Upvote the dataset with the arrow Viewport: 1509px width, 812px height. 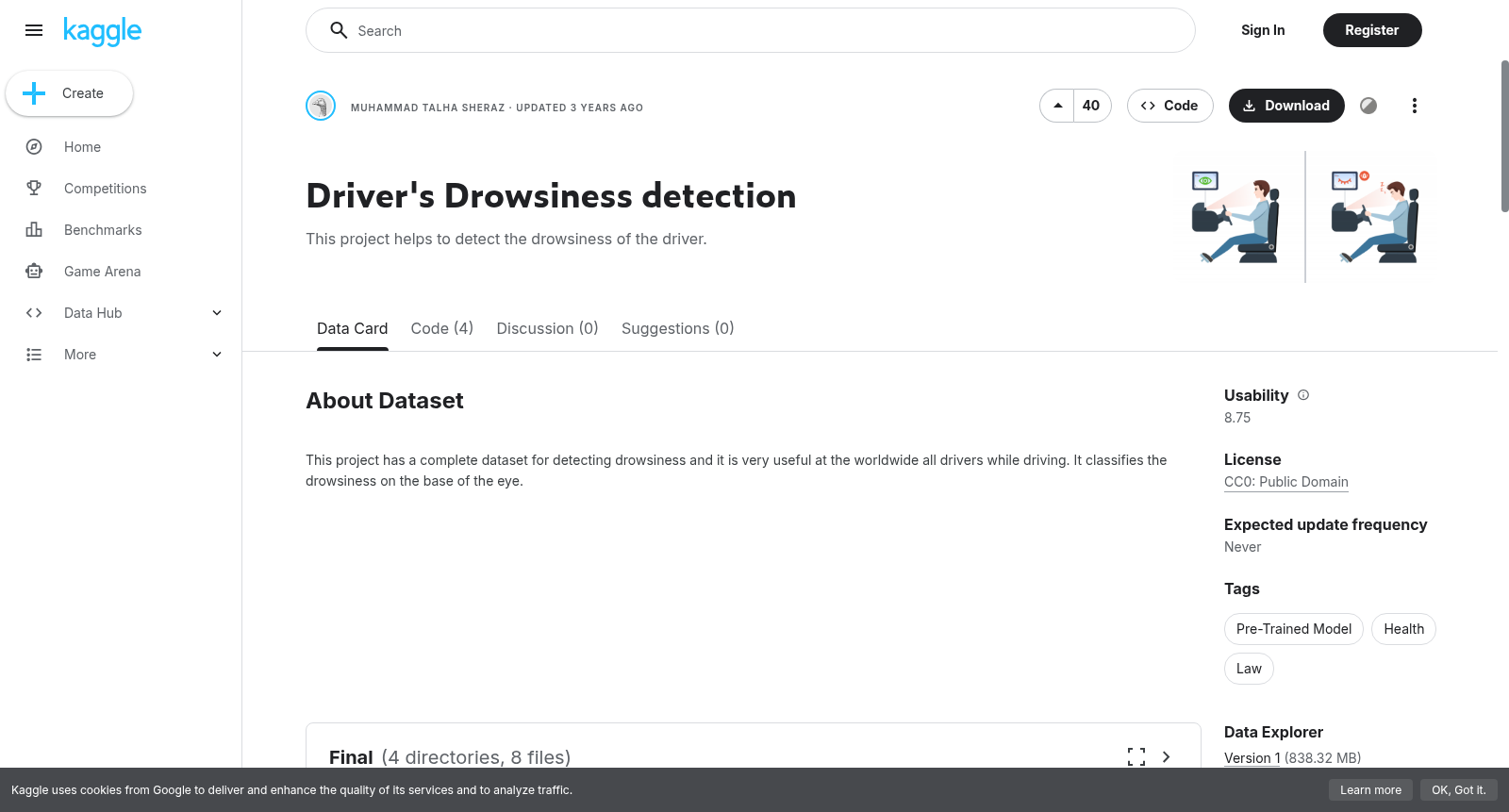[x=1057, y=106]
